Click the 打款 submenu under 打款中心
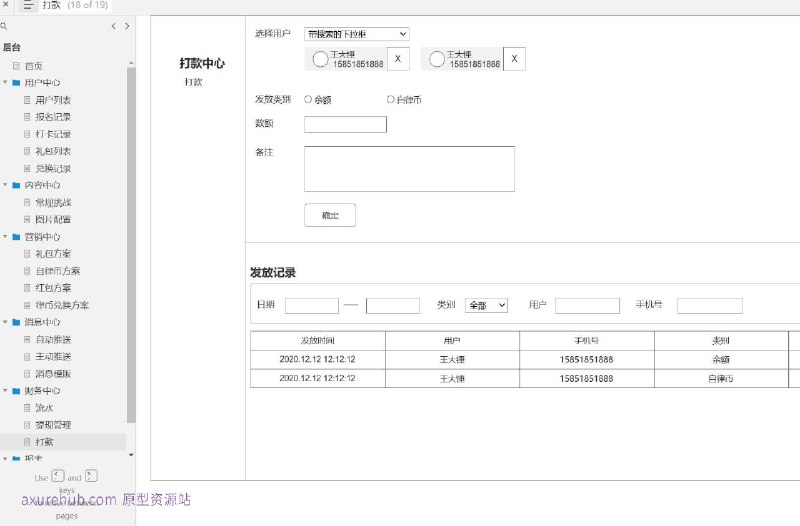800x526 pixels. point(193,82)
